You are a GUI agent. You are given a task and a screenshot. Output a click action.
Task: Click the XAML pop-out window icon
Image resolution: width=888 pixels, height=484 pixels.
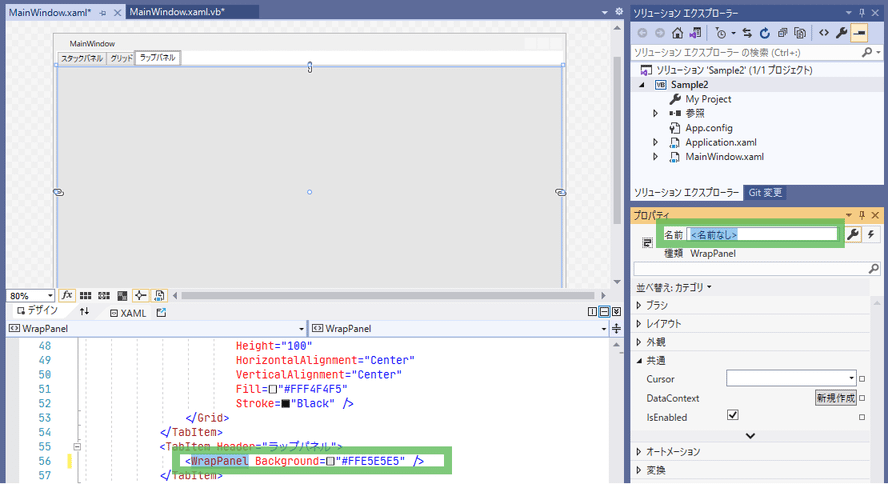pos(161,312)
